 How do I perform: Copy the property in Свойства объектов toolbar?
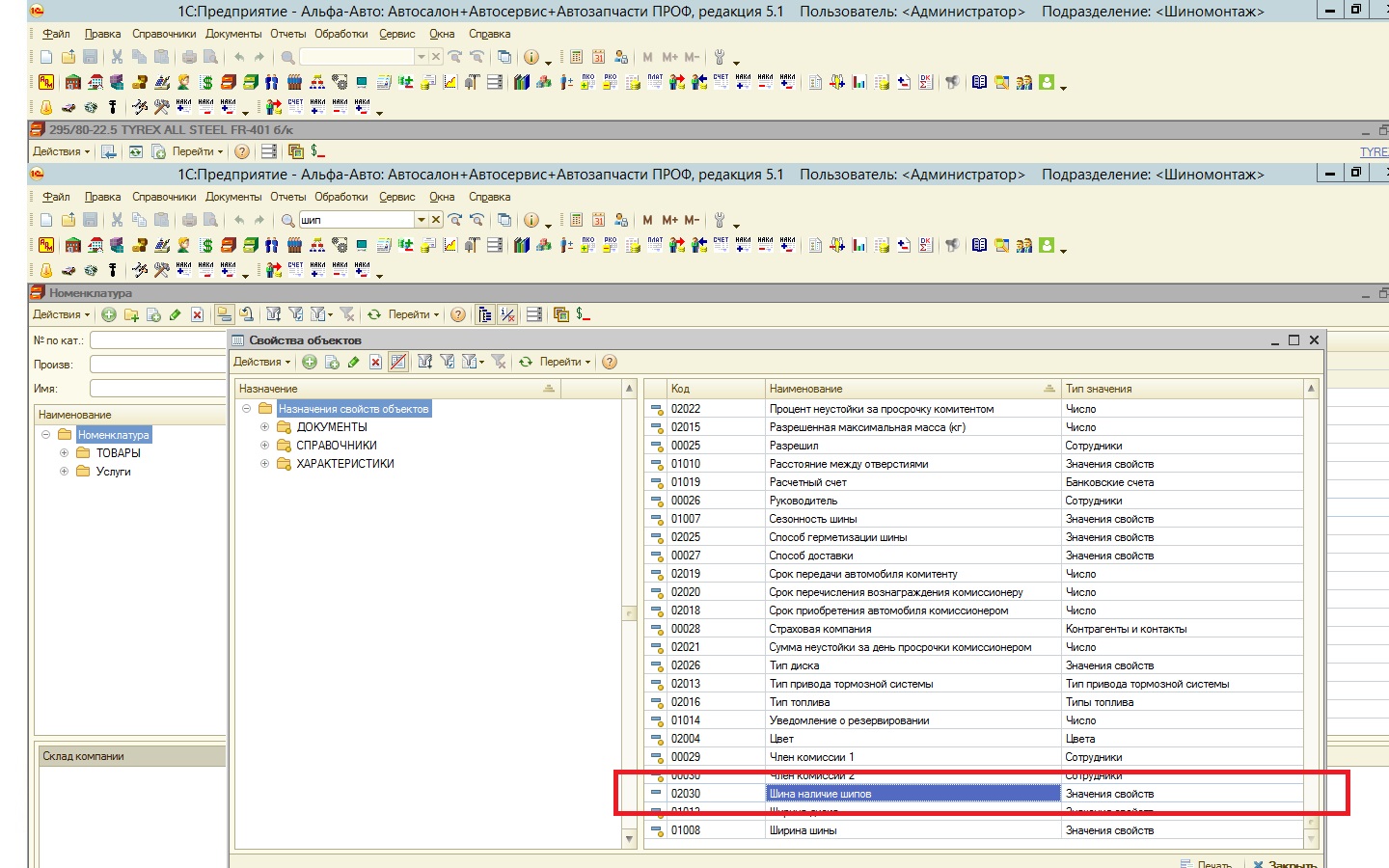[332, 362]
